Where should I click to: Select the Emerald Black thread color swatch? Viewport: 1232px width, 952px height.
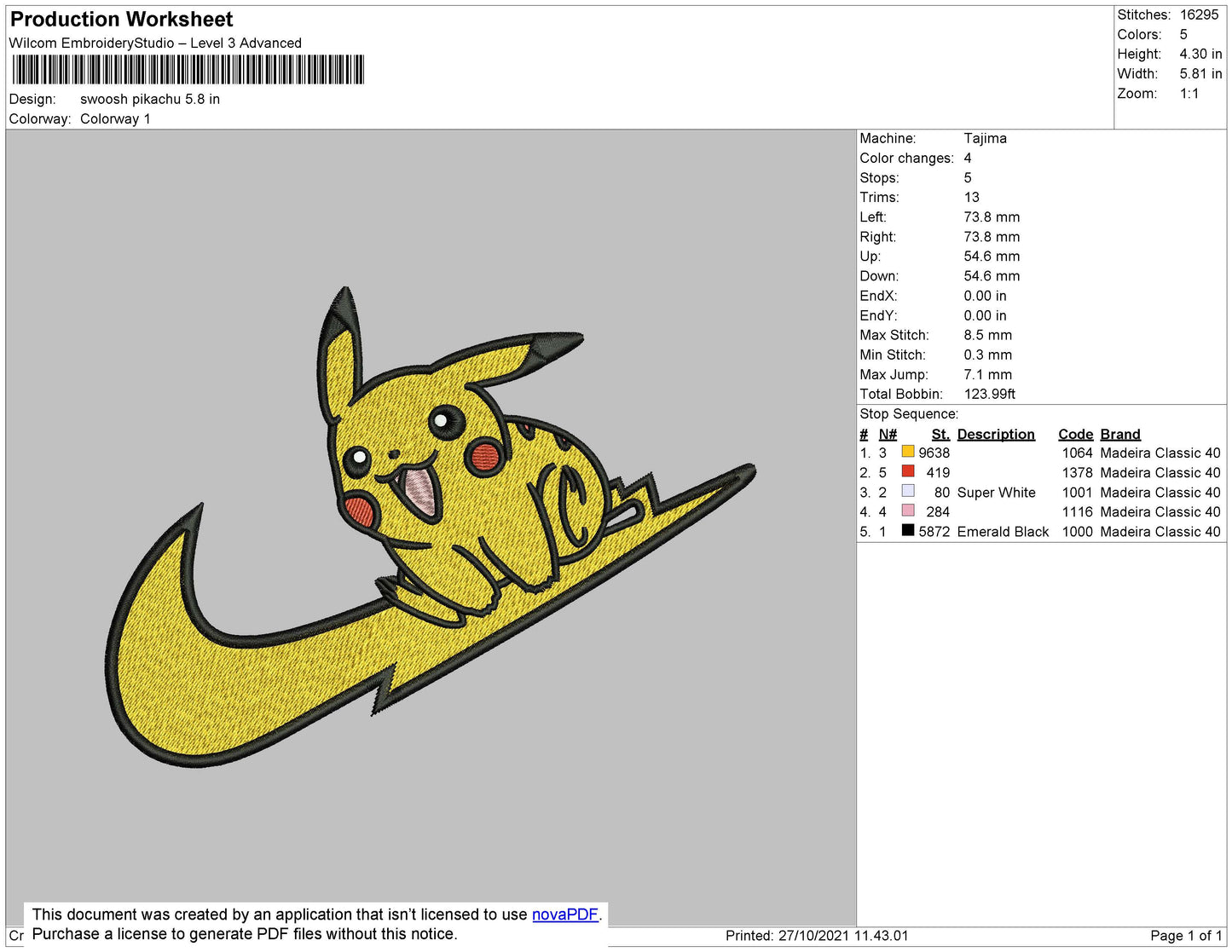[908, 530]
